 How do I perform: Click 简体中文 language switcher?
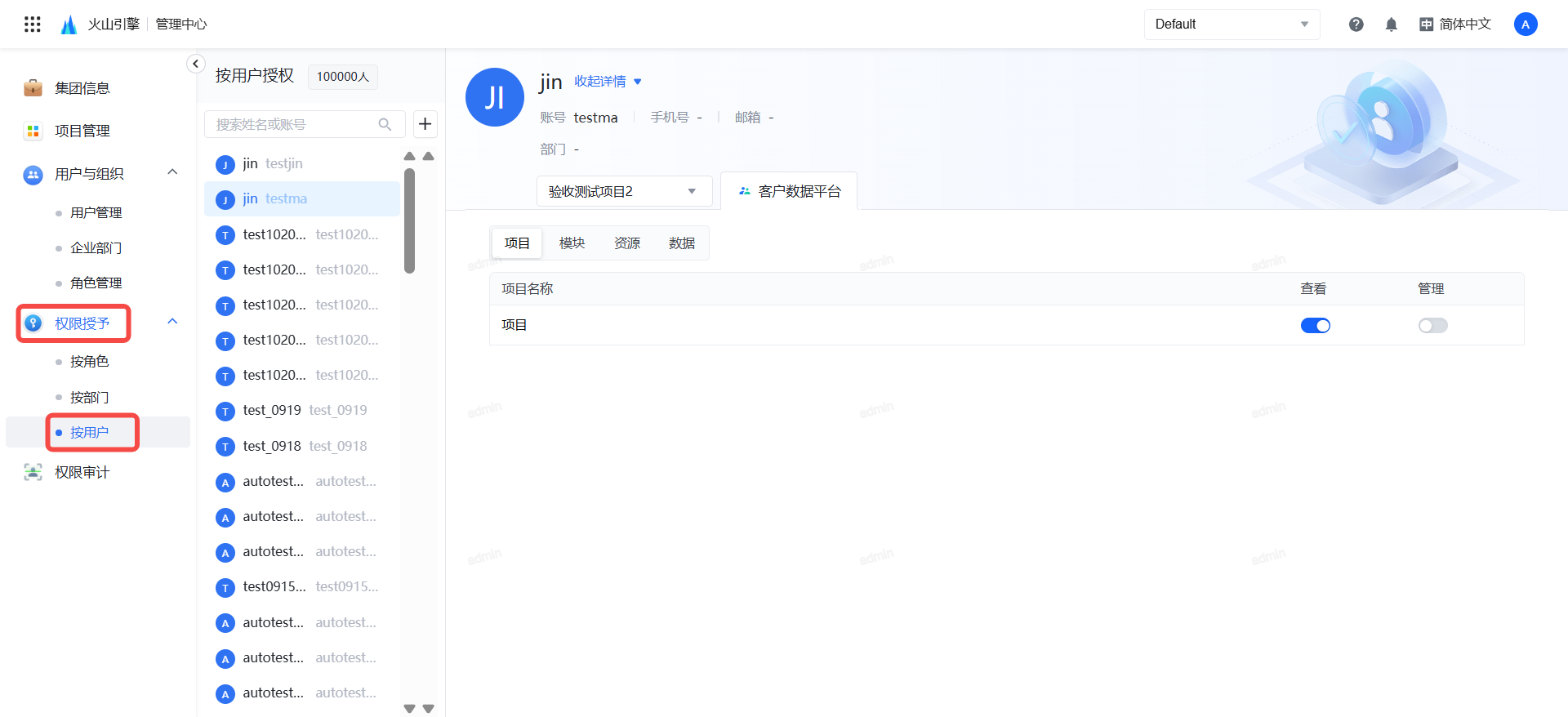click(1465, 24)
